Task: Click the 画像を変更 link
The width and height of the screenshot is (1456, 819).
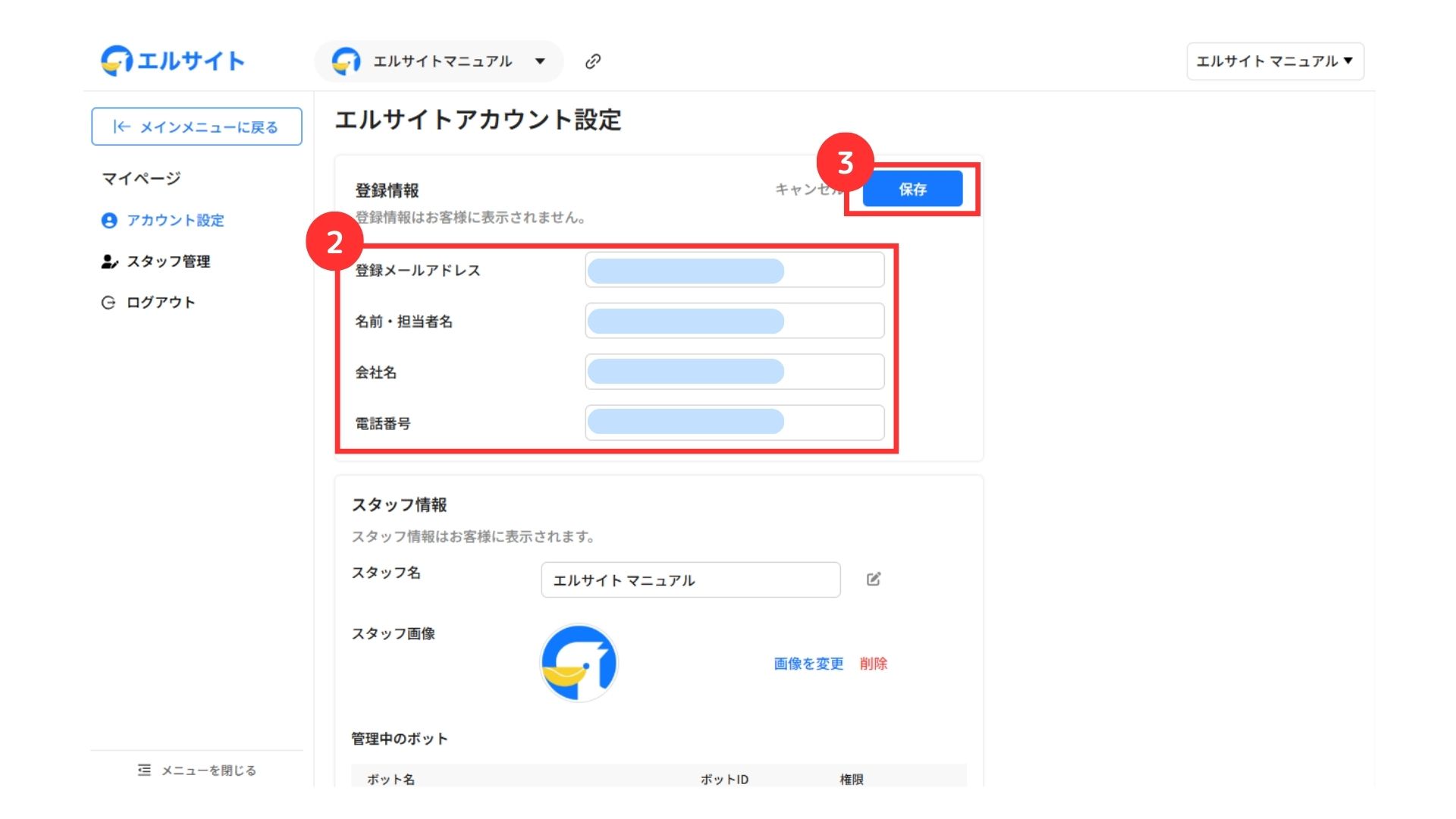Action: [x=808, y=664]
